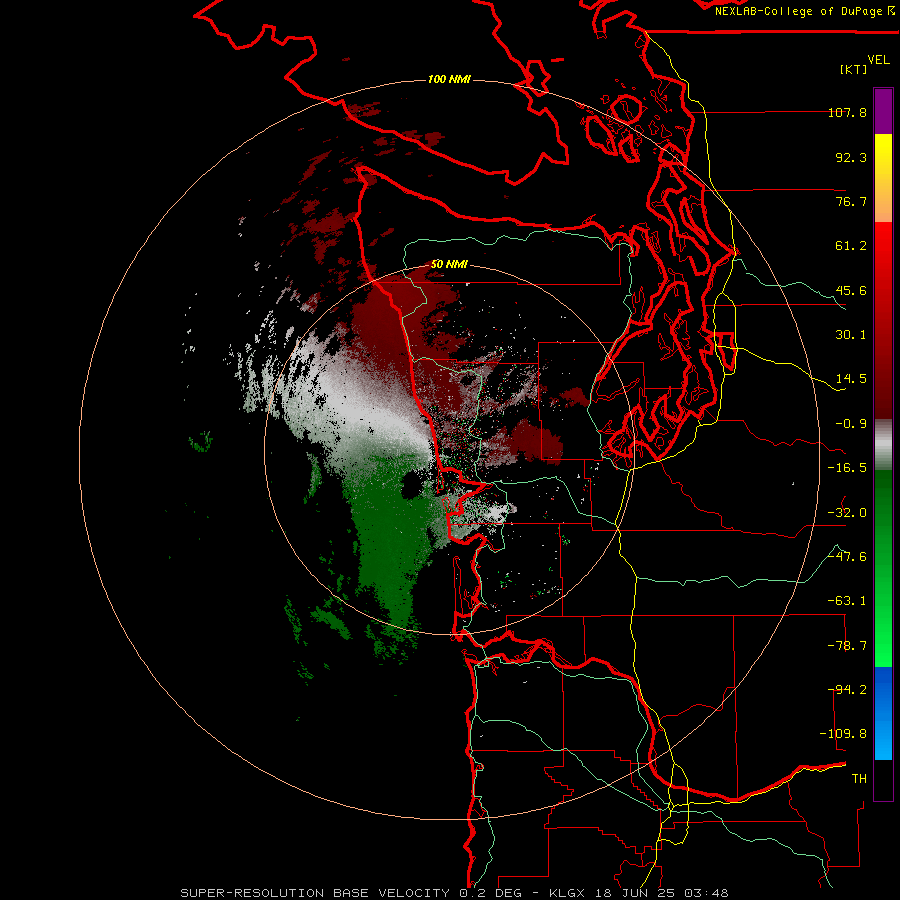Click the TH legend label

[x=859, y=779]
